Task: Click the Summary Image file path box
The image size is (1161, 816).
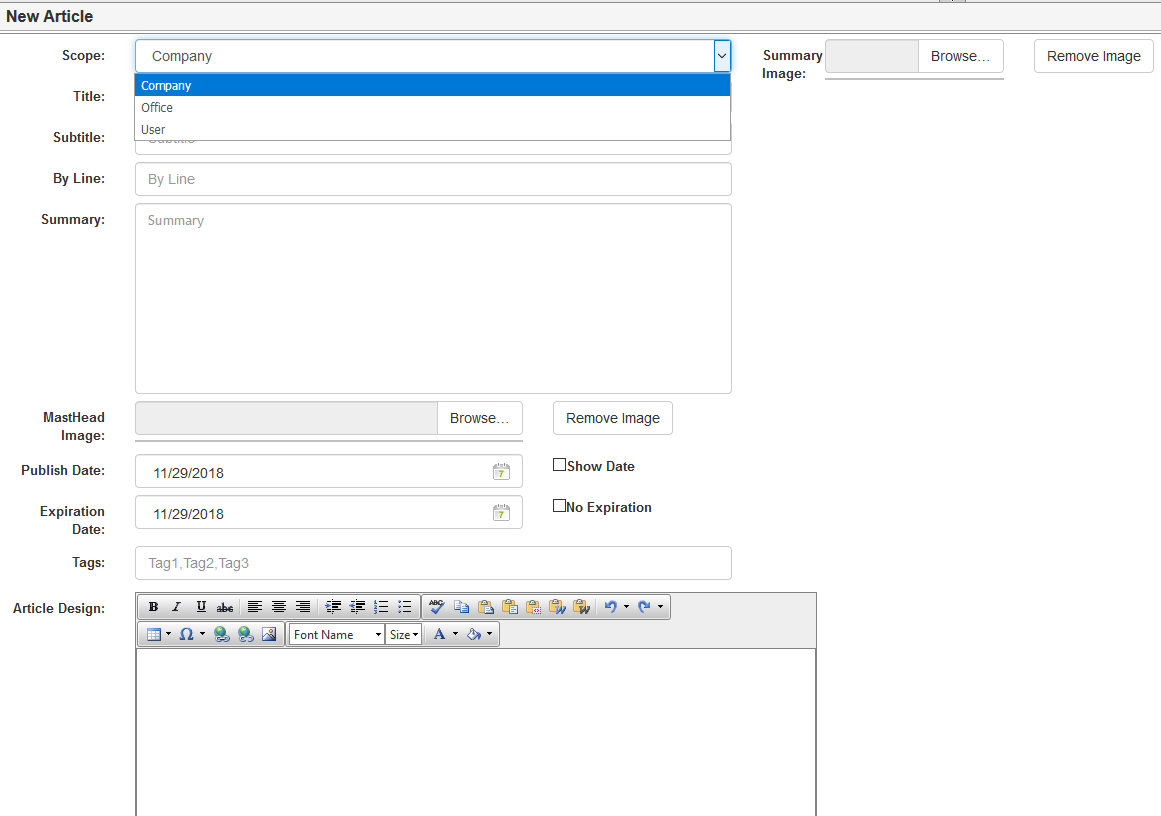Action: click(872, 56)
